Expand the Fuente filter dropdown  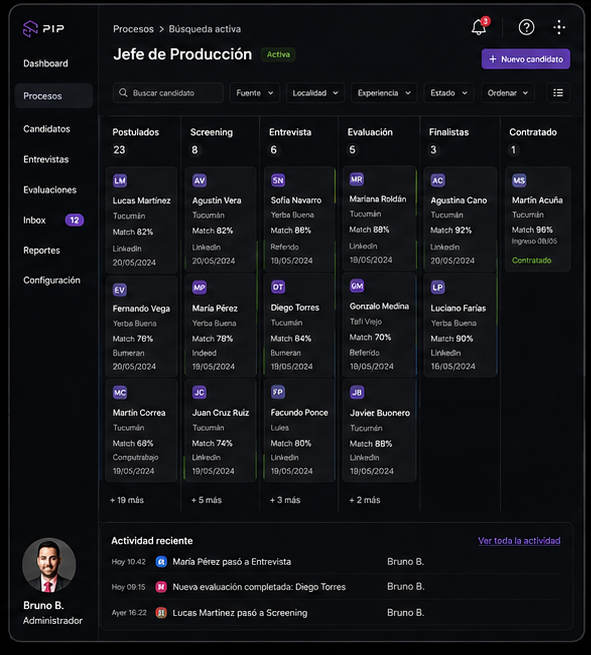tap(255, 93)
